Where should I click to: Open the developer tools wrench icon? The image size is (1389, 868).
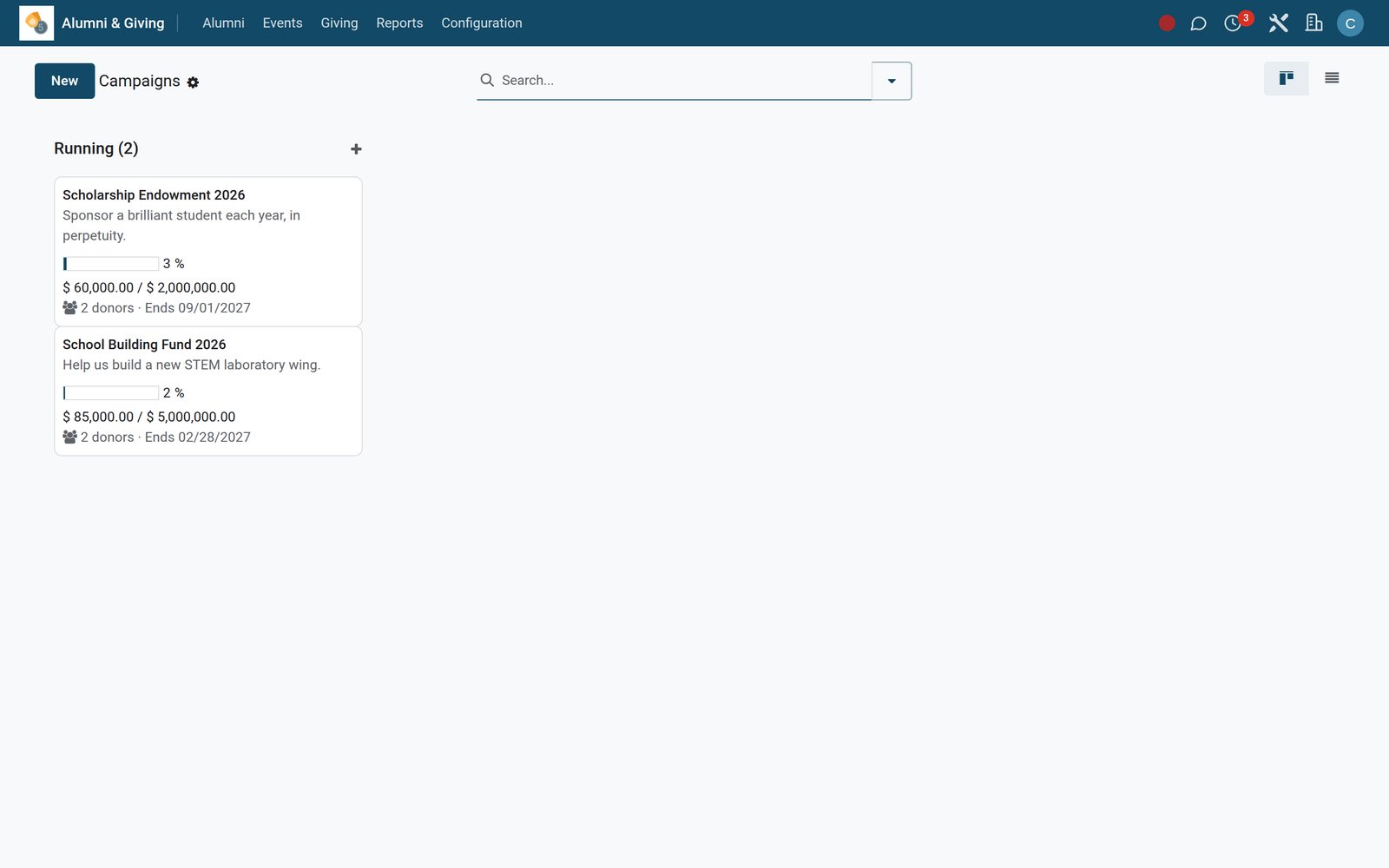coord(1278,23)
